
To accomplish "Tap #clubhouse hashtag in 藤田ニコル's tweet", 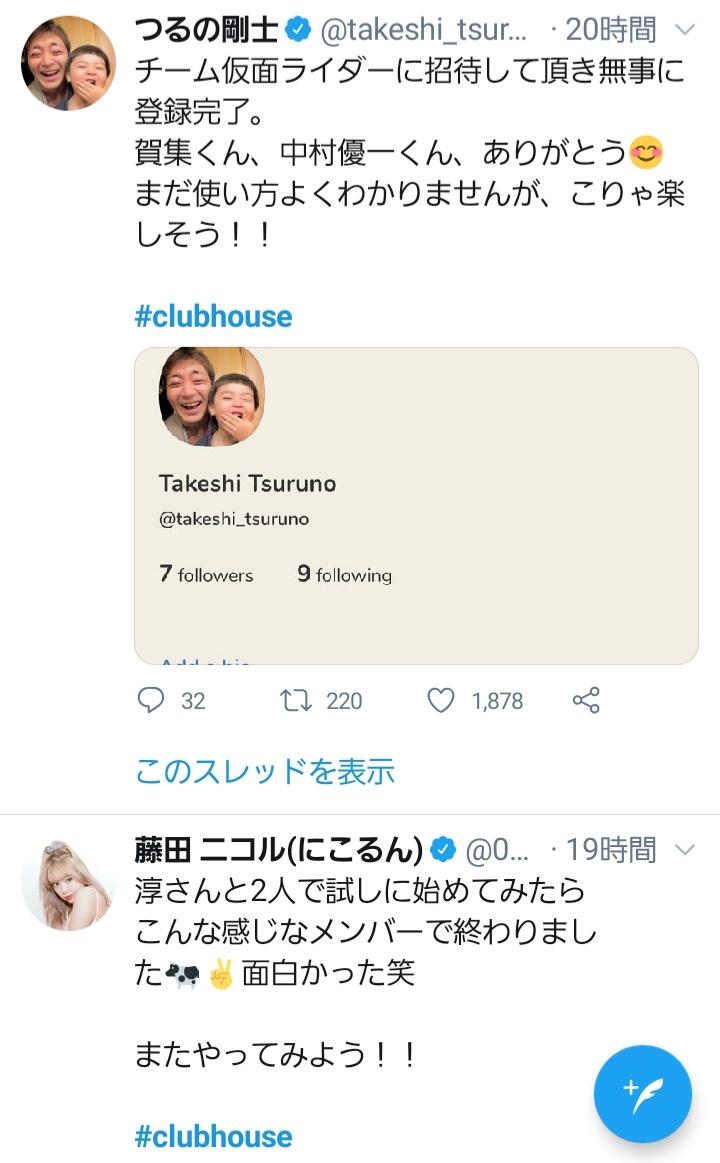I will (x=213, y=1136).
